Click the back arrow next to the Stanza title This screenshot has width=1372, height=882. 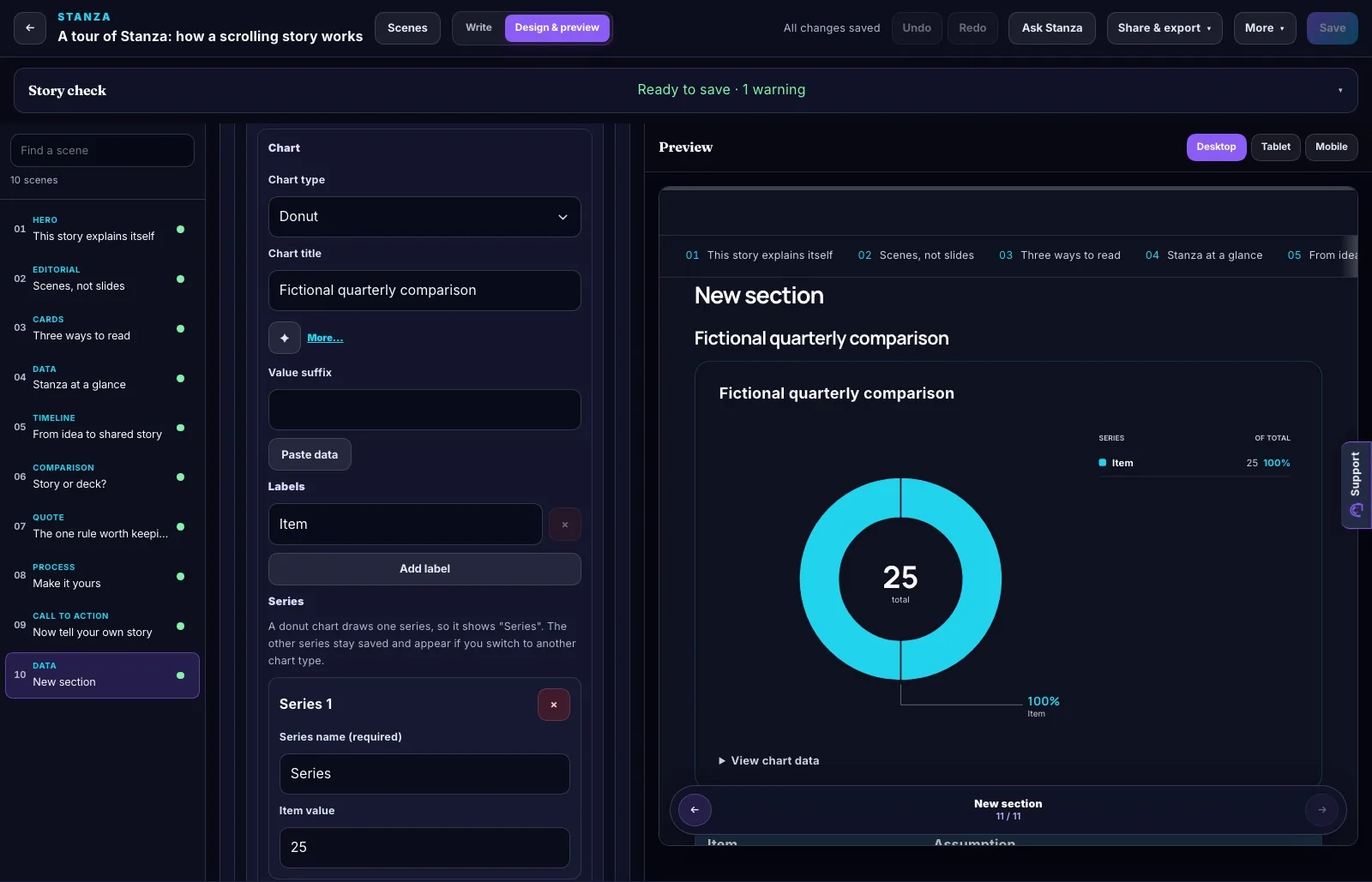[30, 28]
